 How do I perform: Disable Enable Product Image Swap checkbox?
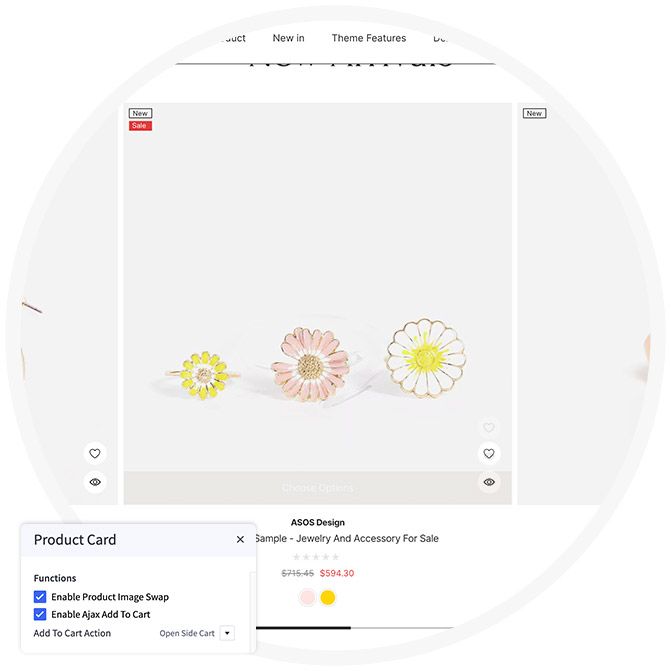[x=41, y=597]
